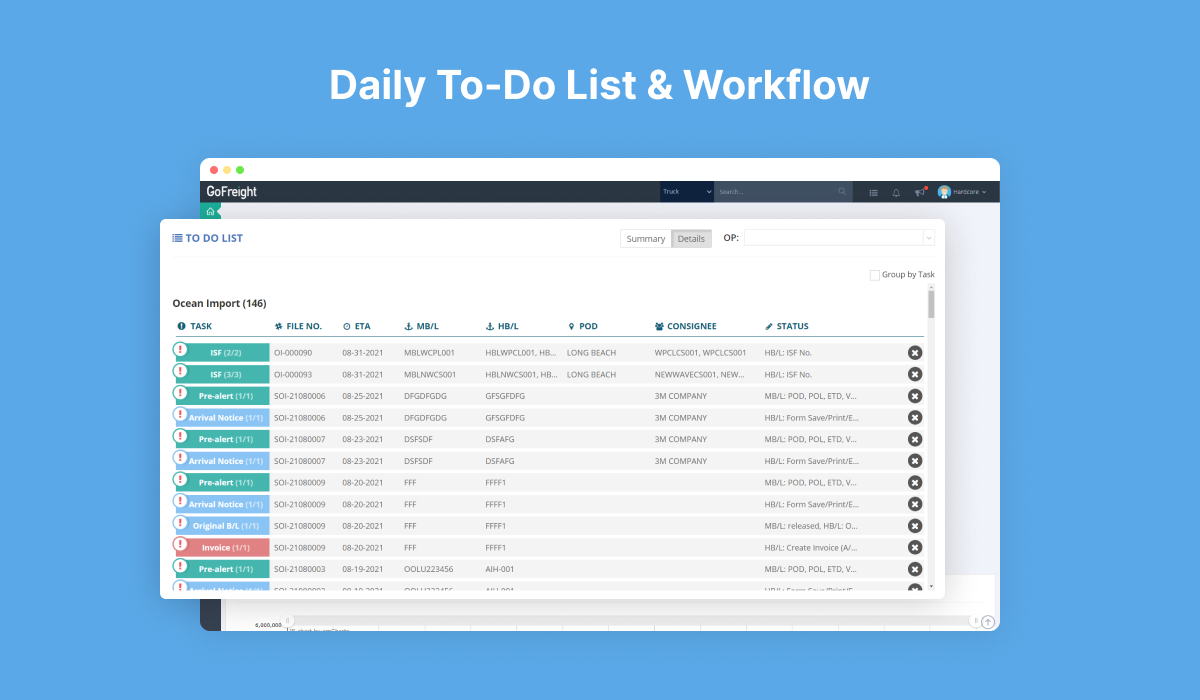Open the notifications bell
1200x700 pixels.
point(896,192)
